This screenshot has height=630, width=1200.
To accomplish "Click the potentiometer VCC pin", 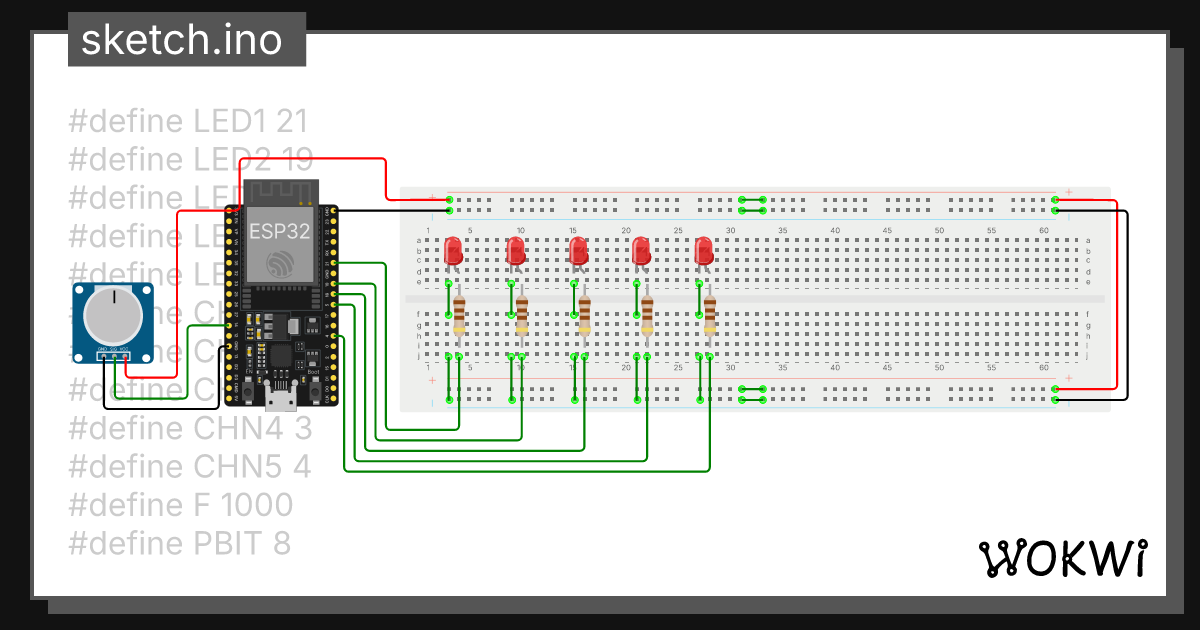I will tap(125, 355).
